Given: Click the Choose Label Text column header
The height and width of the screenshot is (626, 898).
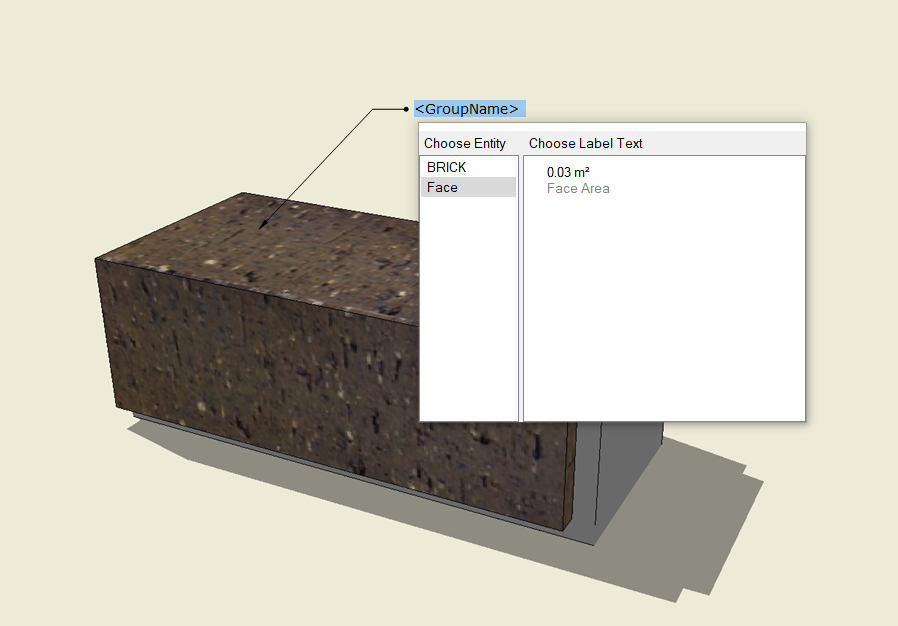Looking at the screenshot, I should coord(586,143).
